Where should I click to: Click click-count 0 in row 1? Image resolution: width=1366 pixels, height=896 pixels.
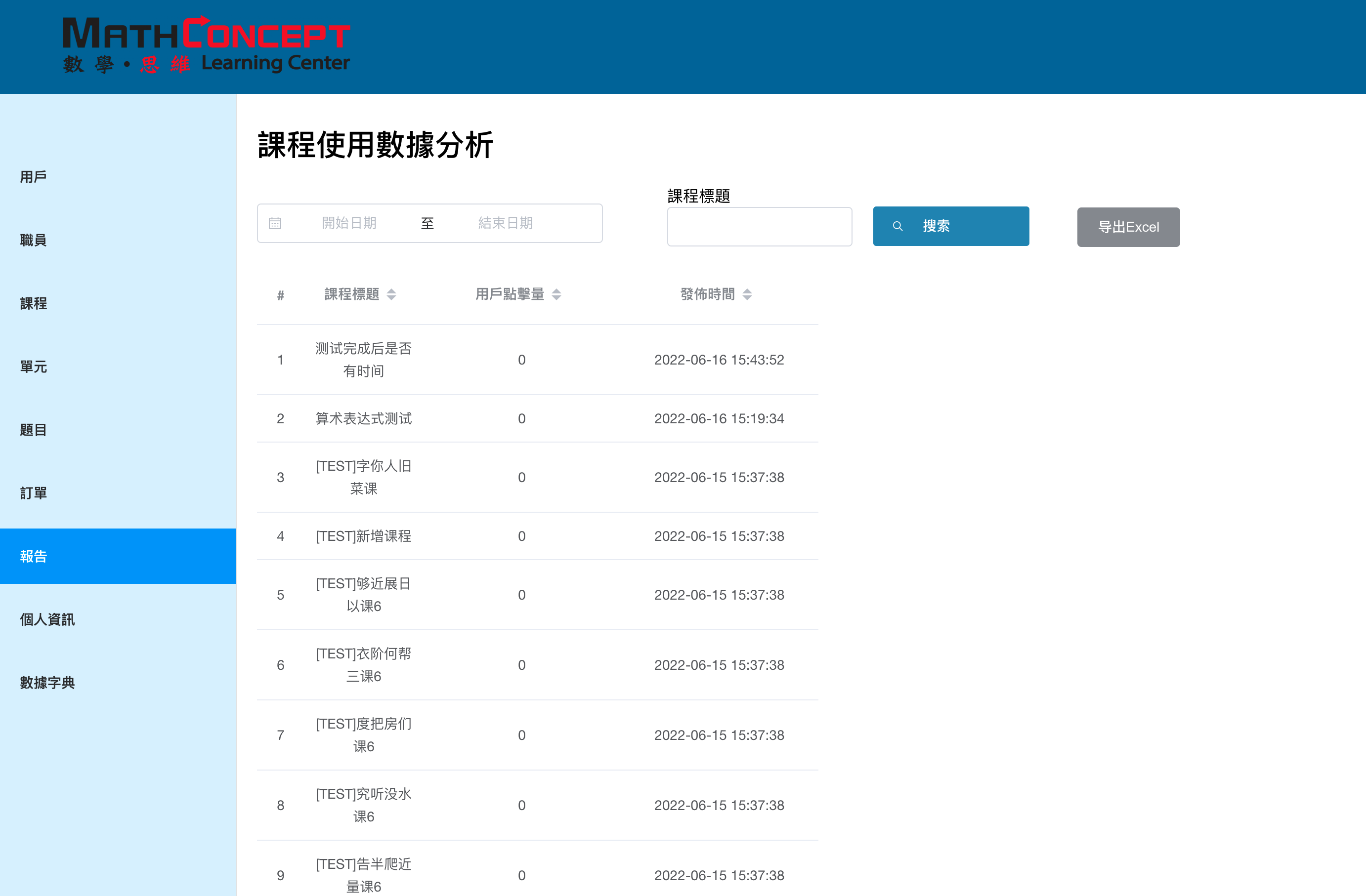521,360
